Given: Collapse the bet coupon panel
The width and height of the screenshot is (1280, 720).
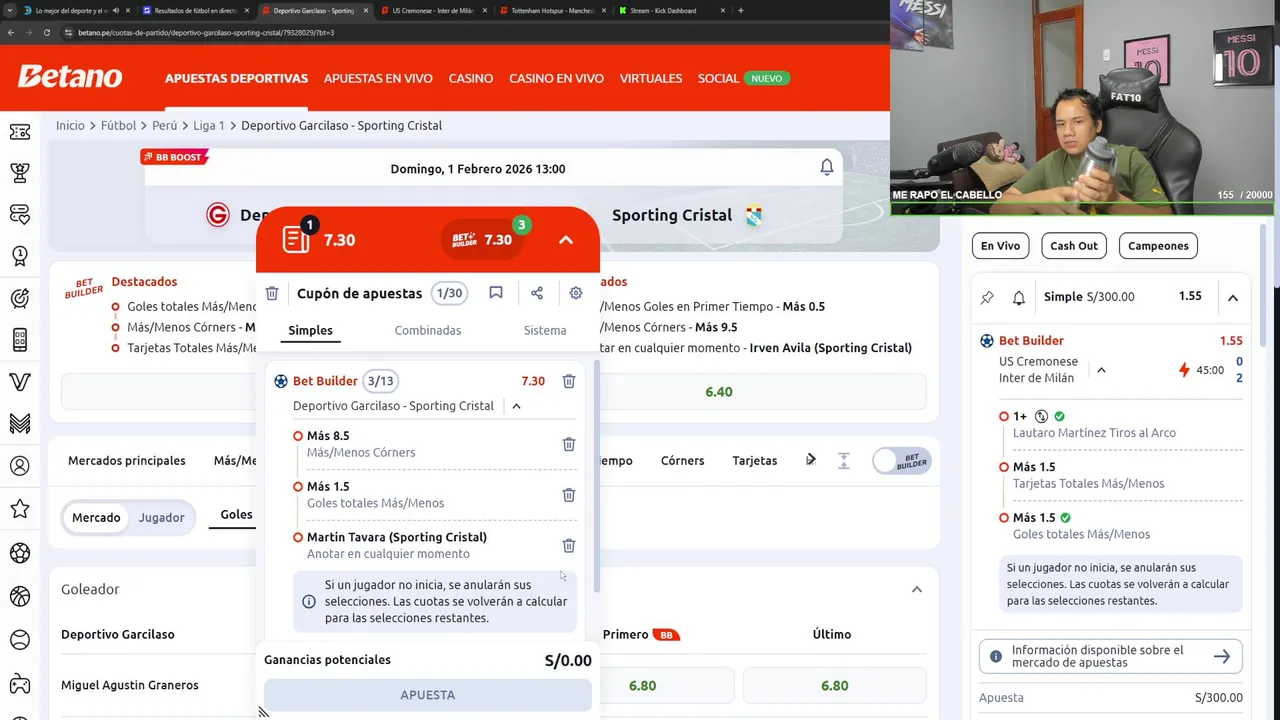Looking at the screenshot, I should pyautogui.click(x=566, y=240).
